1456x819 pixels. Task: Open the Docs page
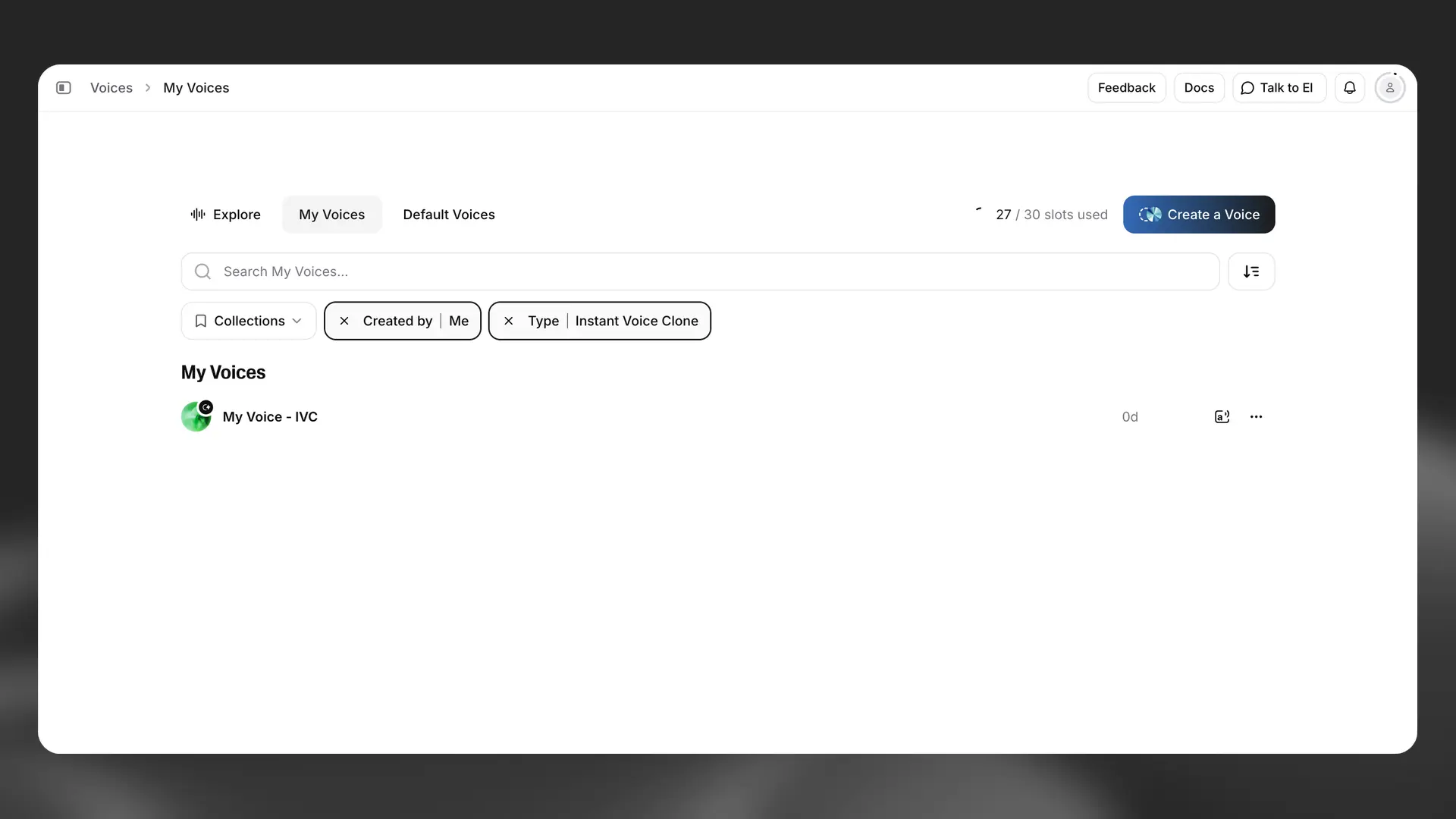pos(1199,87)
